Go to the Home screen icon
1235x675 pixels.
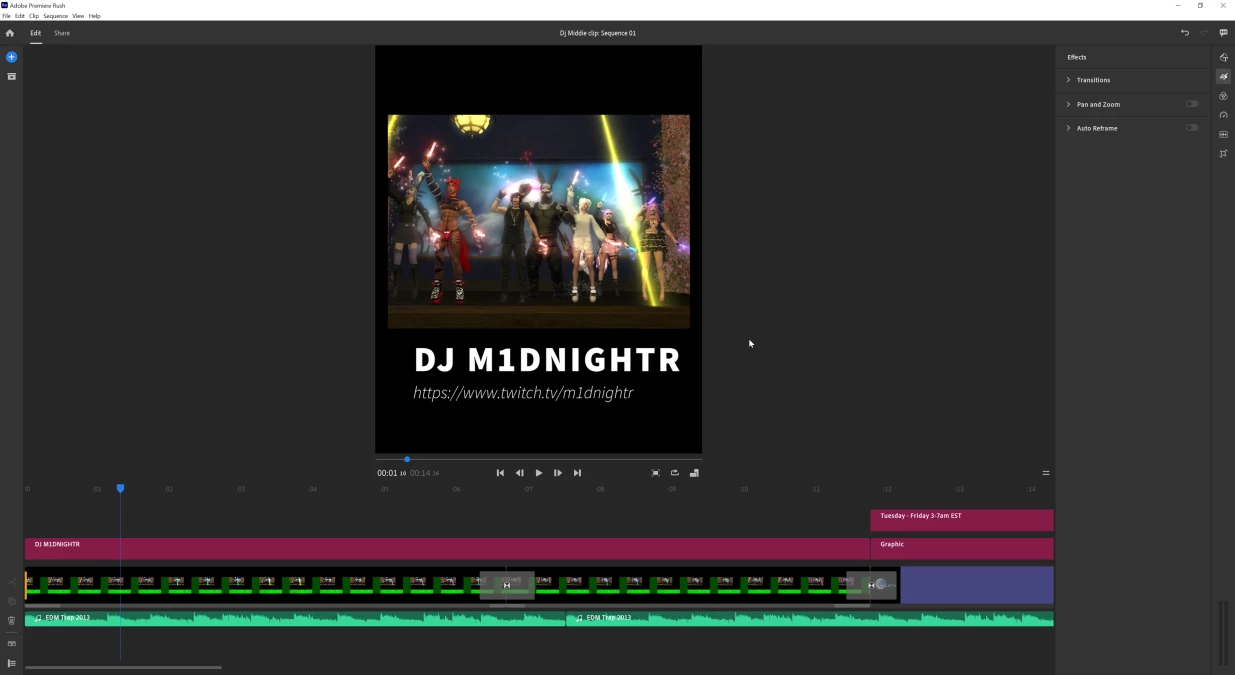point(10,33)
